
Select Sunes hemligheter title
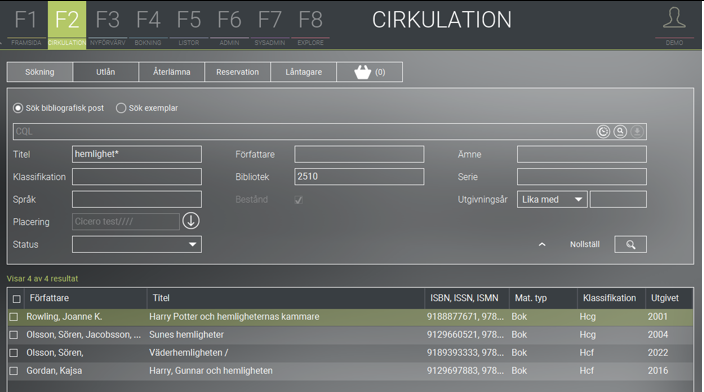tap(186, 335)
